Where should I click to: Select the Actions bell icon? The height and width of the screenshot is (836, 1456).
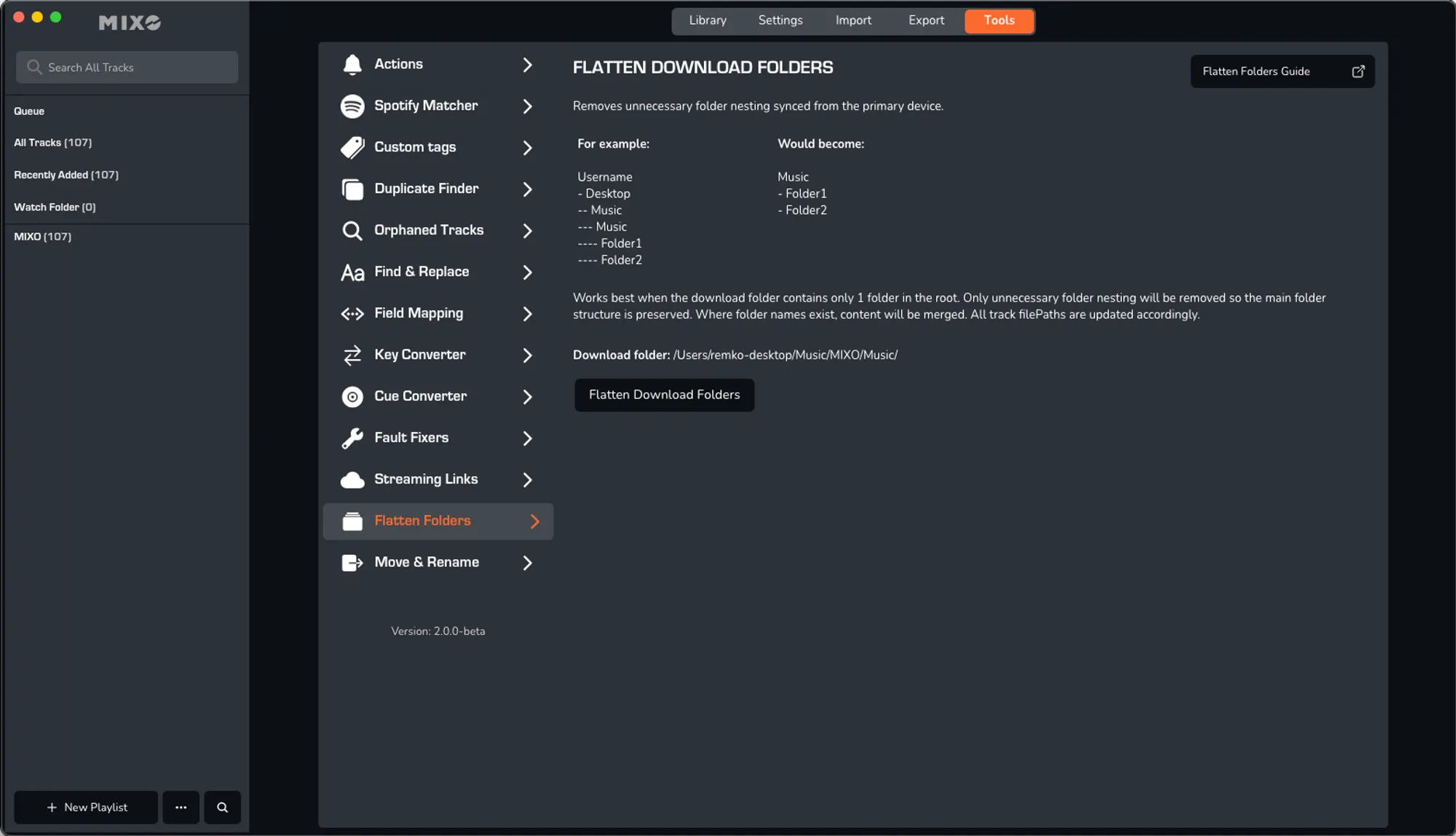coord(352,64)
